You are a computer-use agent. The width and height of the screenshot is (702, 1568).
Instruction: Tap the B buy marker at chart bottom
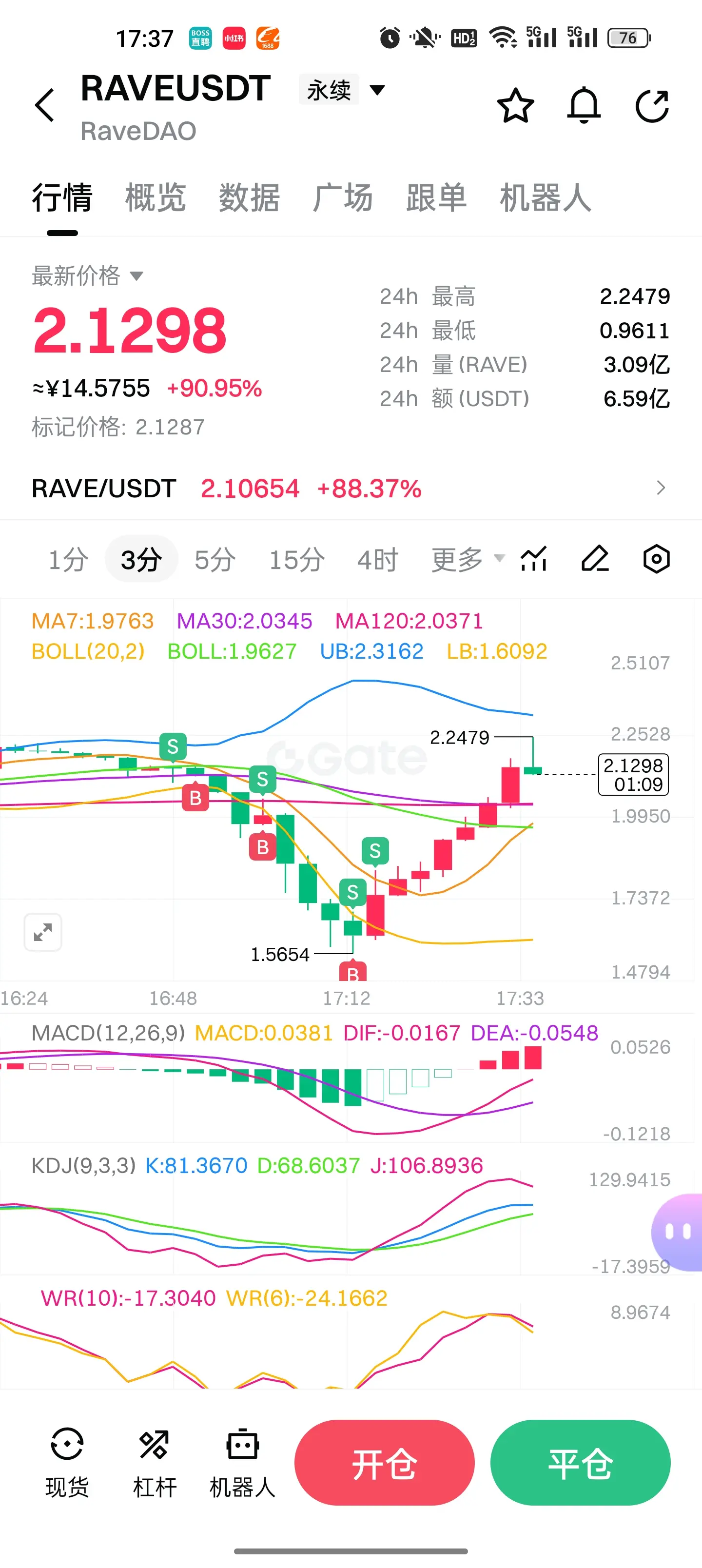[x=352, y=971]
